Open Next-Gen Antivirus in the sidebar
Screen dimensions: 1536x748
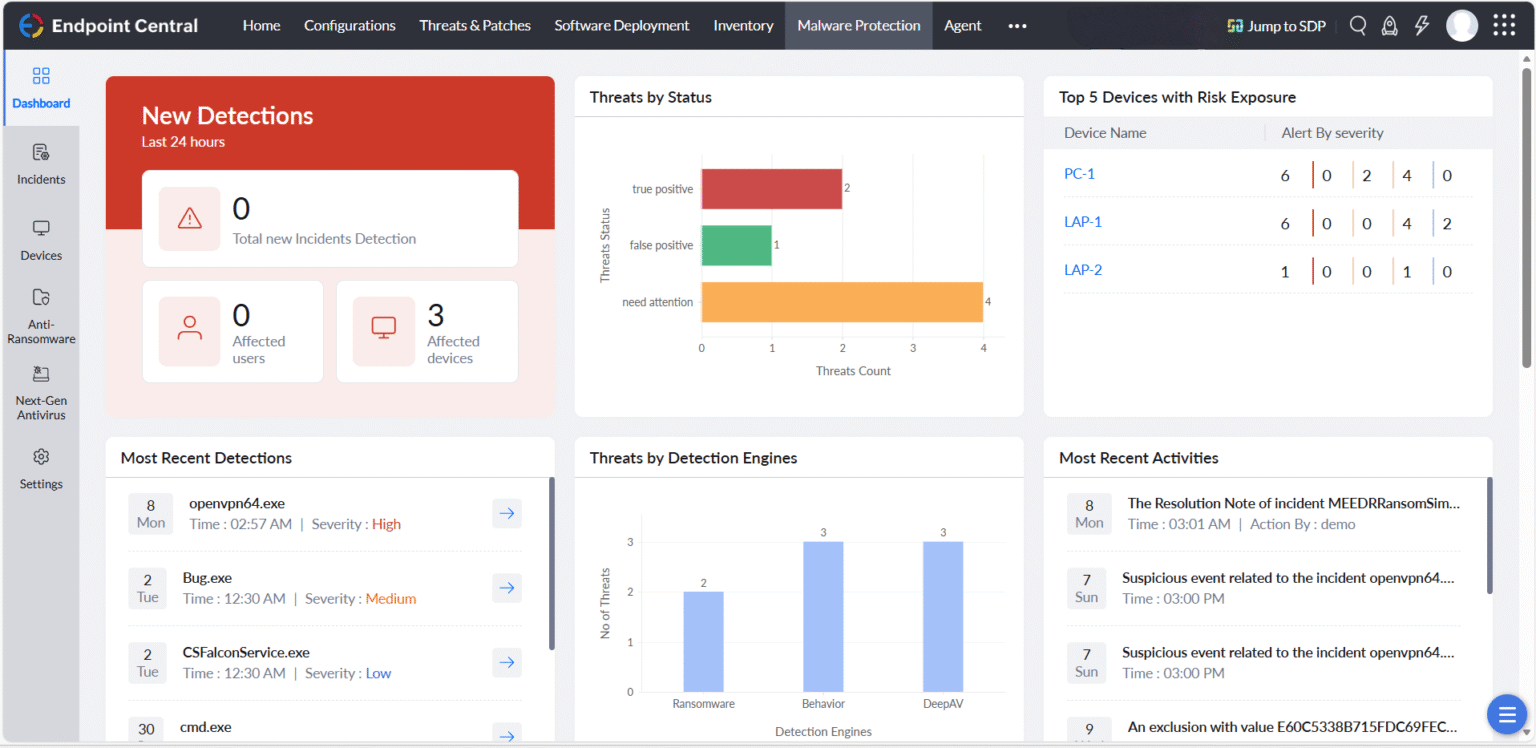tap(41, 393)
